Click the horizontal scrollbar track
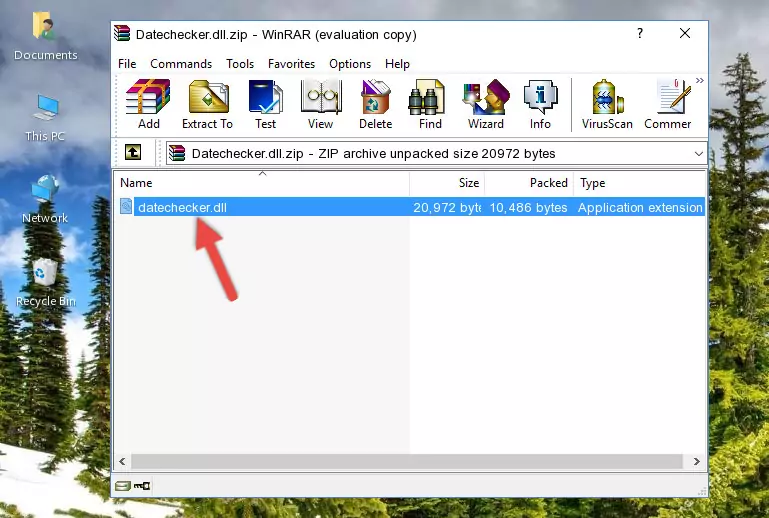Viewport: 769px width, 518px height. [x=407, y=461]
